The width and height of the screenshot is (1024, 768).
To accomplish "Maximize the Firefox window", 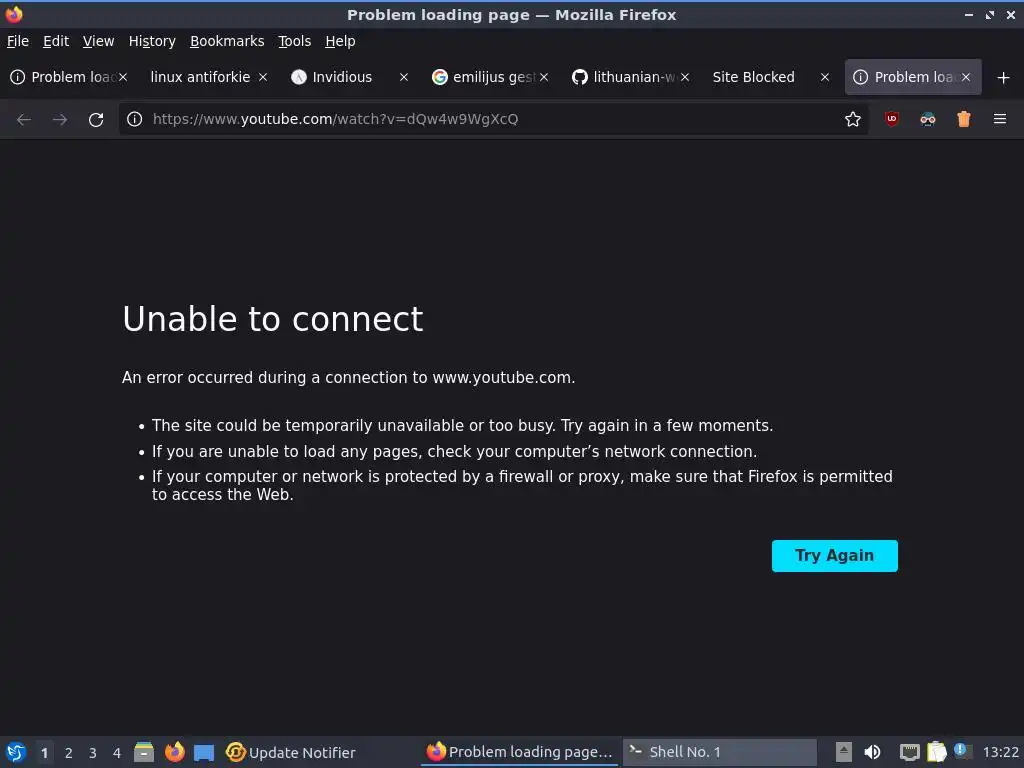I will [x=990, y=14].
